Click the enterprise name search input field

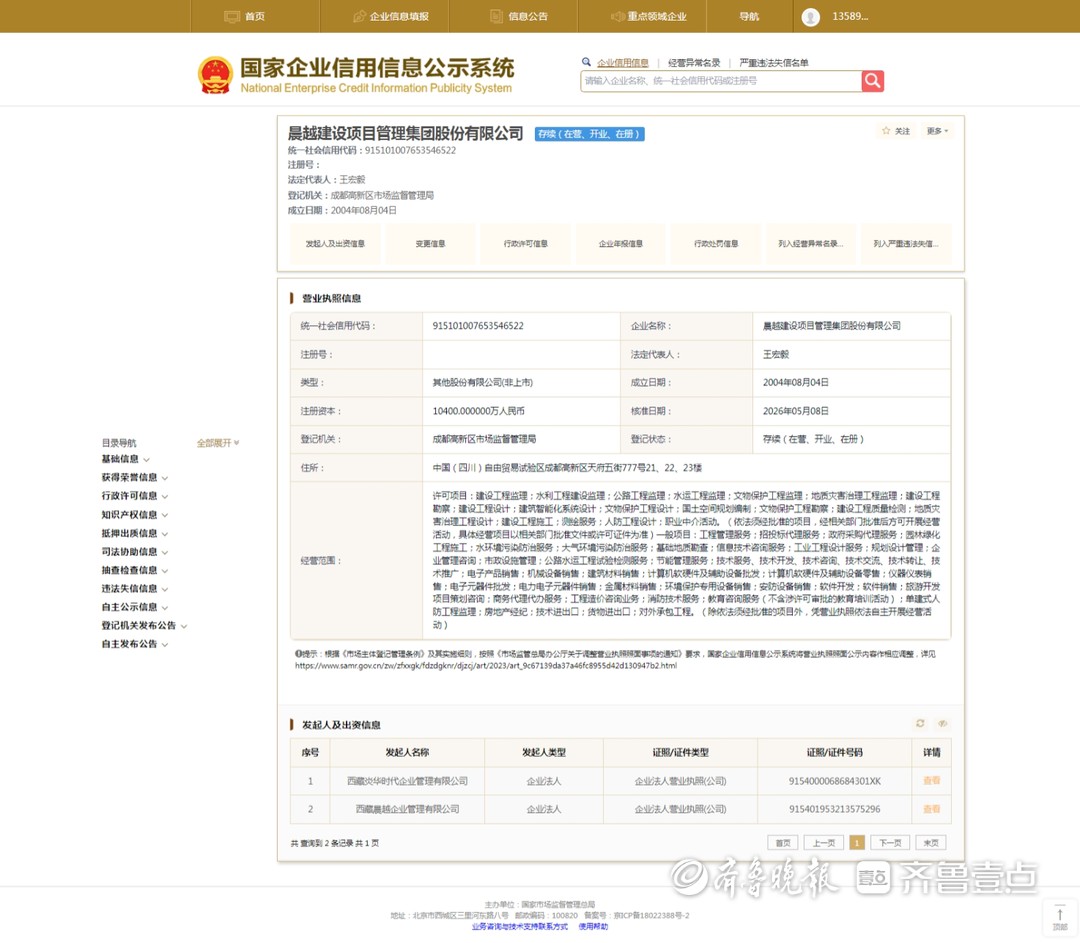(x=721, y=81)
